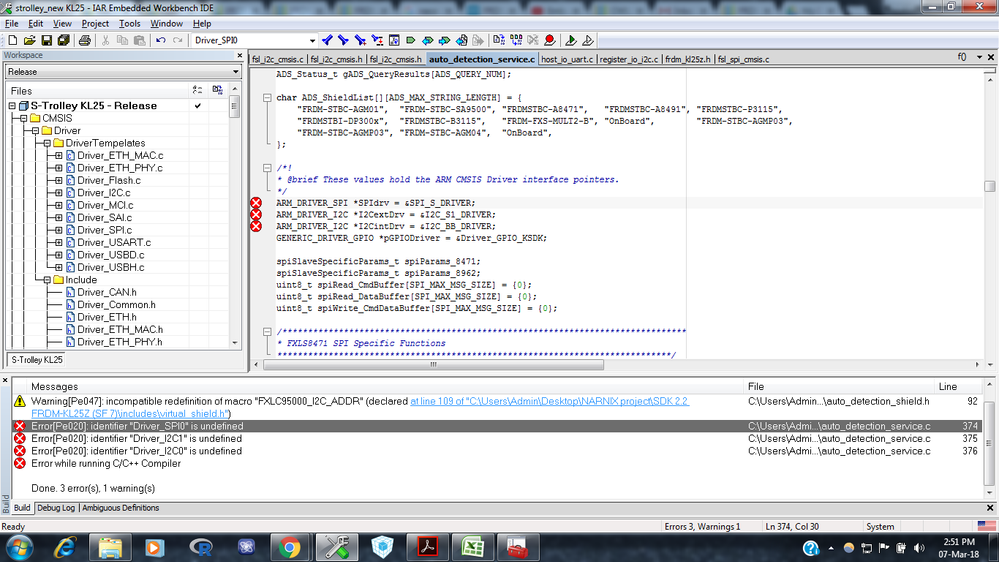Expand the Driver_ETH_MAC.c node

tap(59, 155)
